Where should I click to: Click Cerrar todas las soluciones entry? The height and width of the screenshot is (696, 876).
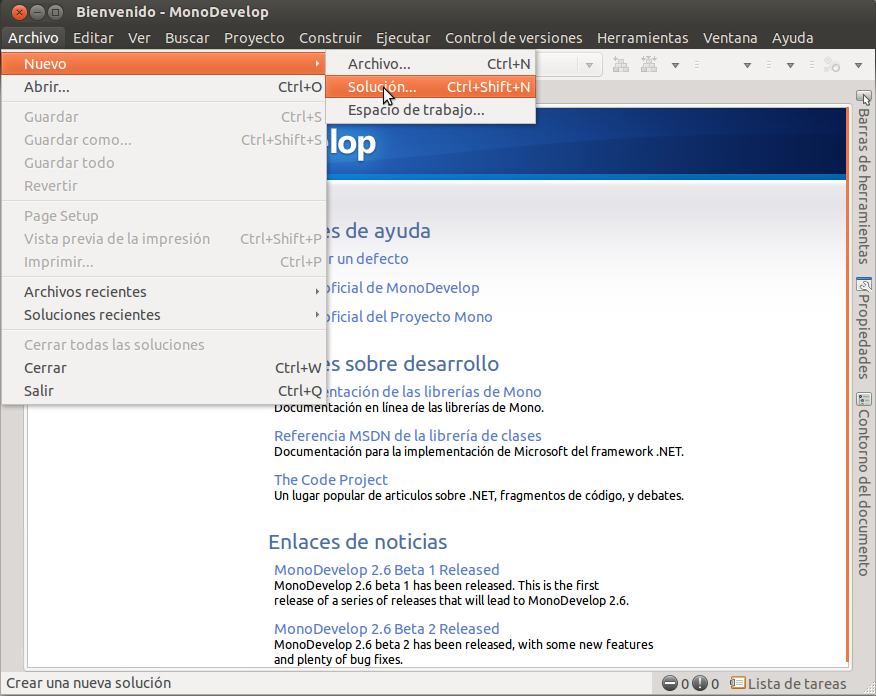click(x=164, y=345)
